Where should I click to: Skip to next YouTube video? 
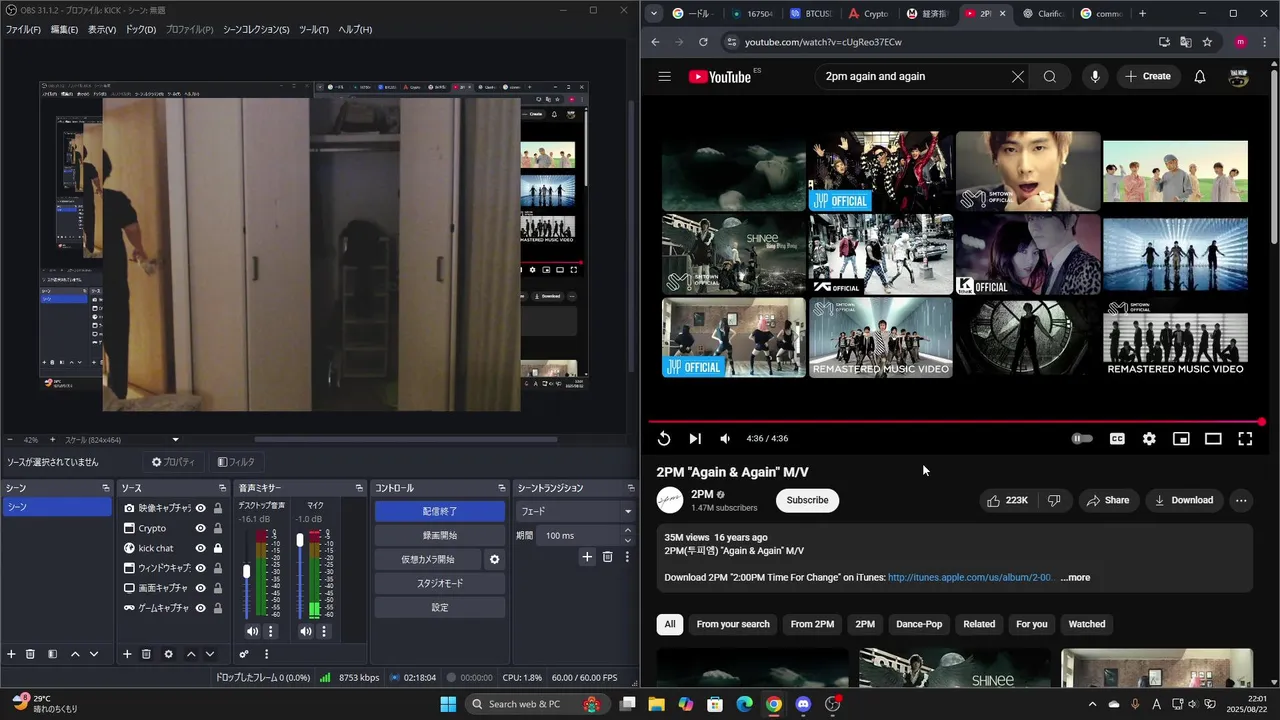695,438
